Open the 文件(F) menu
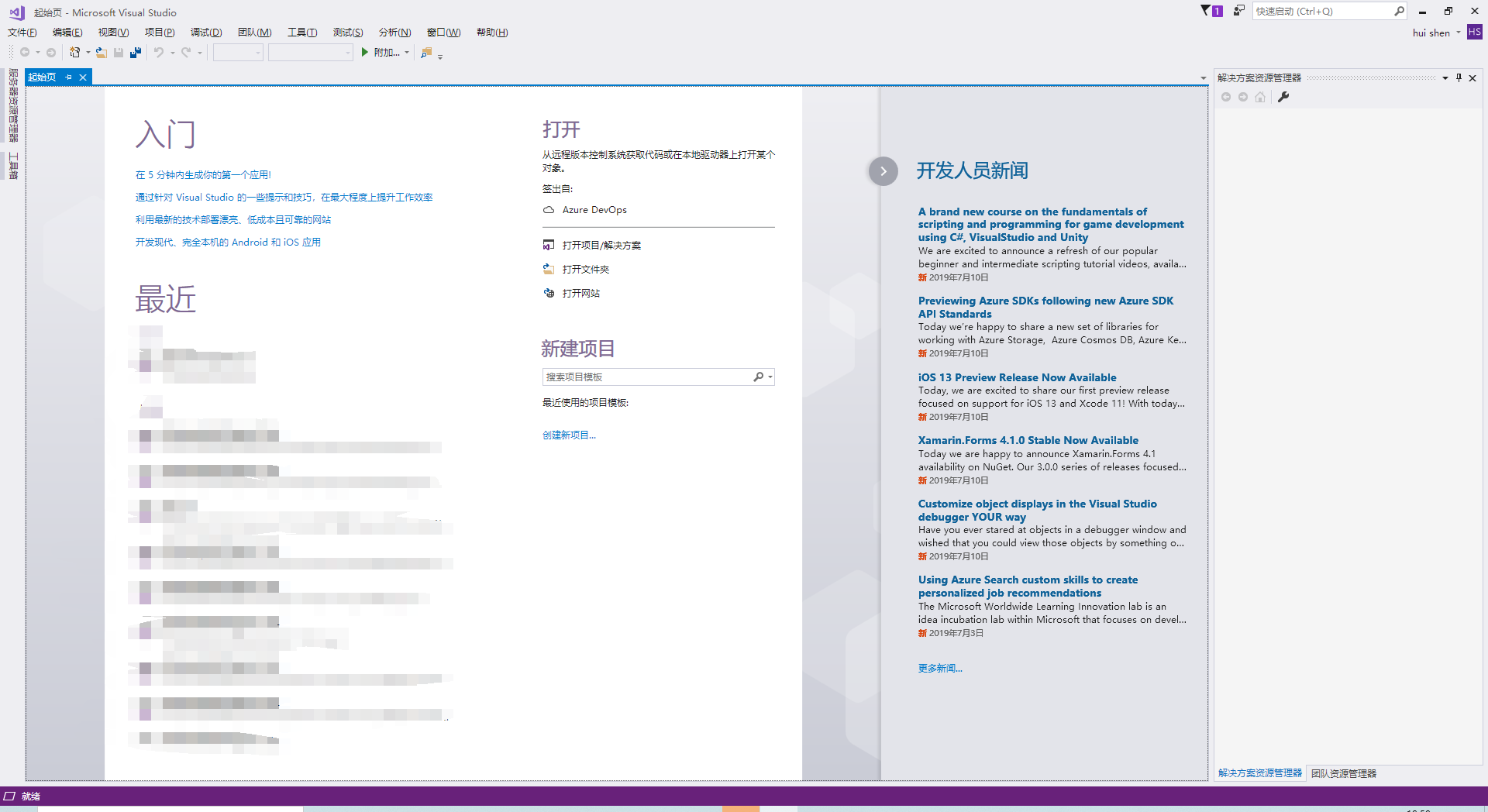Viewport: 1488px width, 812px height. [22, 32]
